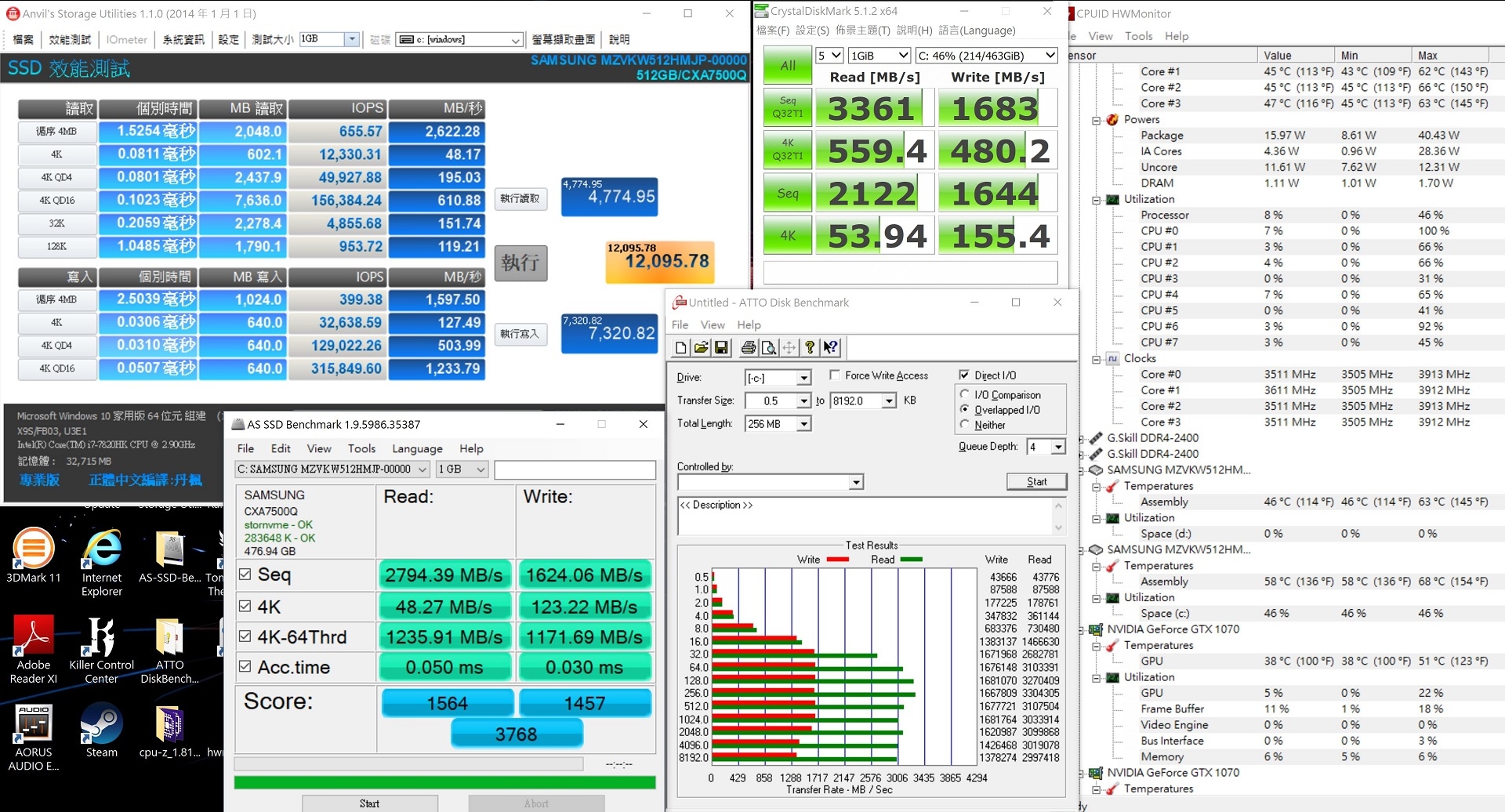
Task: Click the first G.Skill DDR4-2400 memory icon
Action: click(1096, 438)
